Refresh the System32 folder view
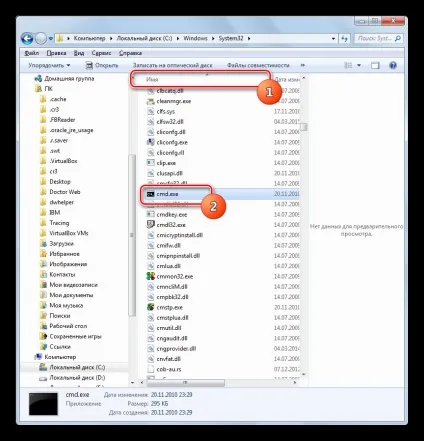The height and width of the screenshot is (441, 424). point(345,39)
